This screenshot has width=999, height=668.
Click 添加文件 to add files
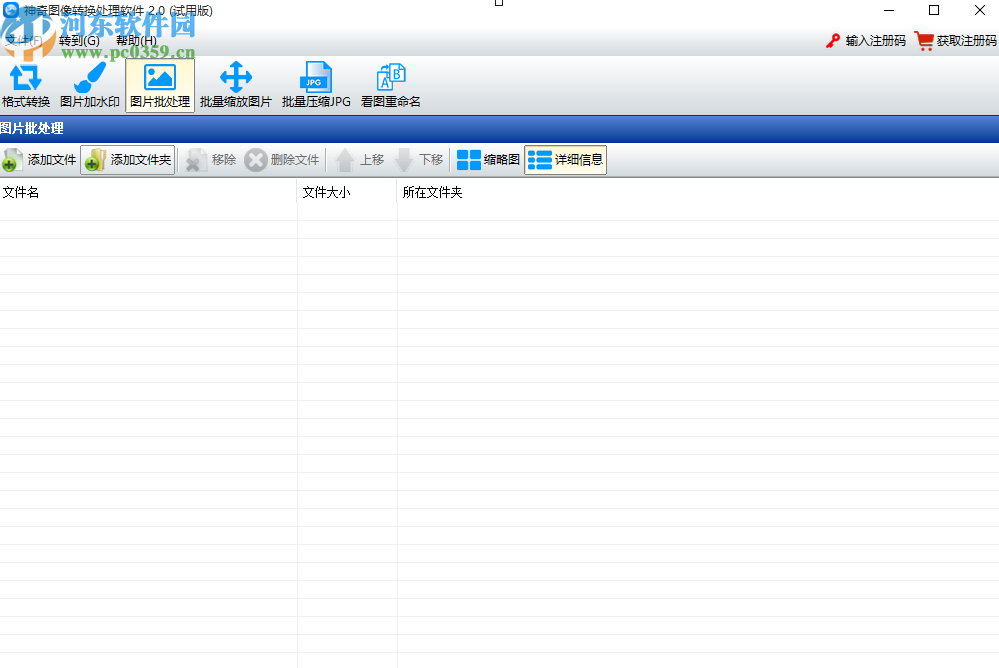[40, 160]
